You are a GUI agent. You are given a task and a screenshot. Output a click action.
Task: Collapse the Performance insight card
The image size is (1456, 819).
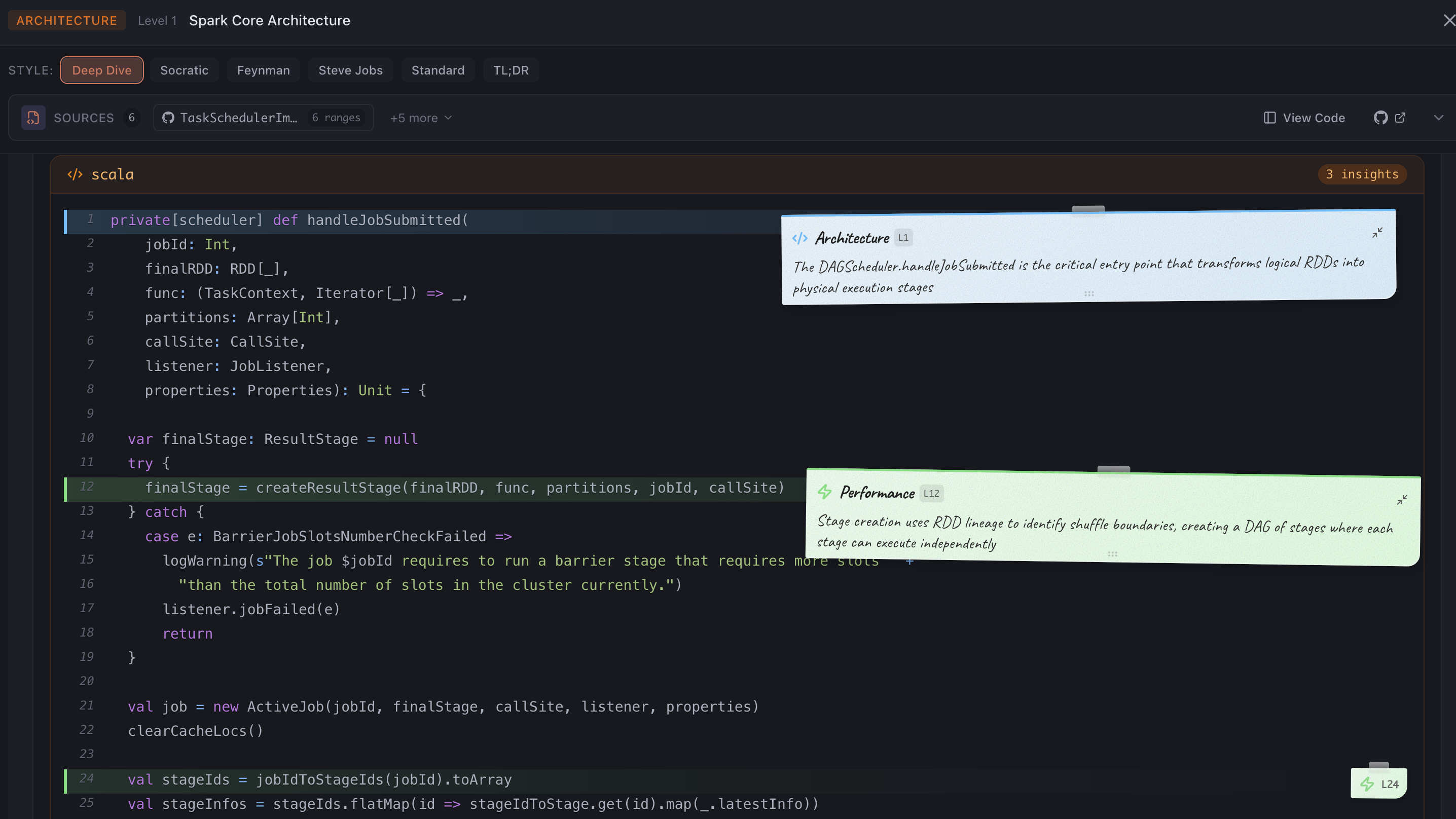(x=1402, y=500)
